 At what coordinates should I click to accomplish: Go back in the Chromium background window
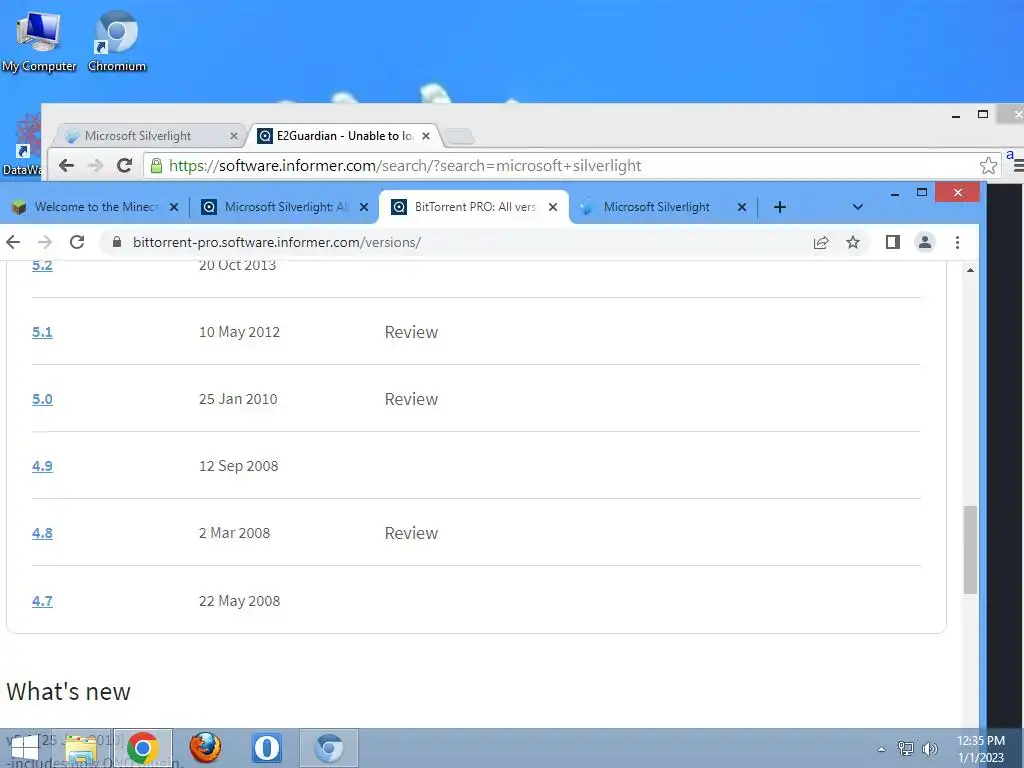[x=66, y=165]
